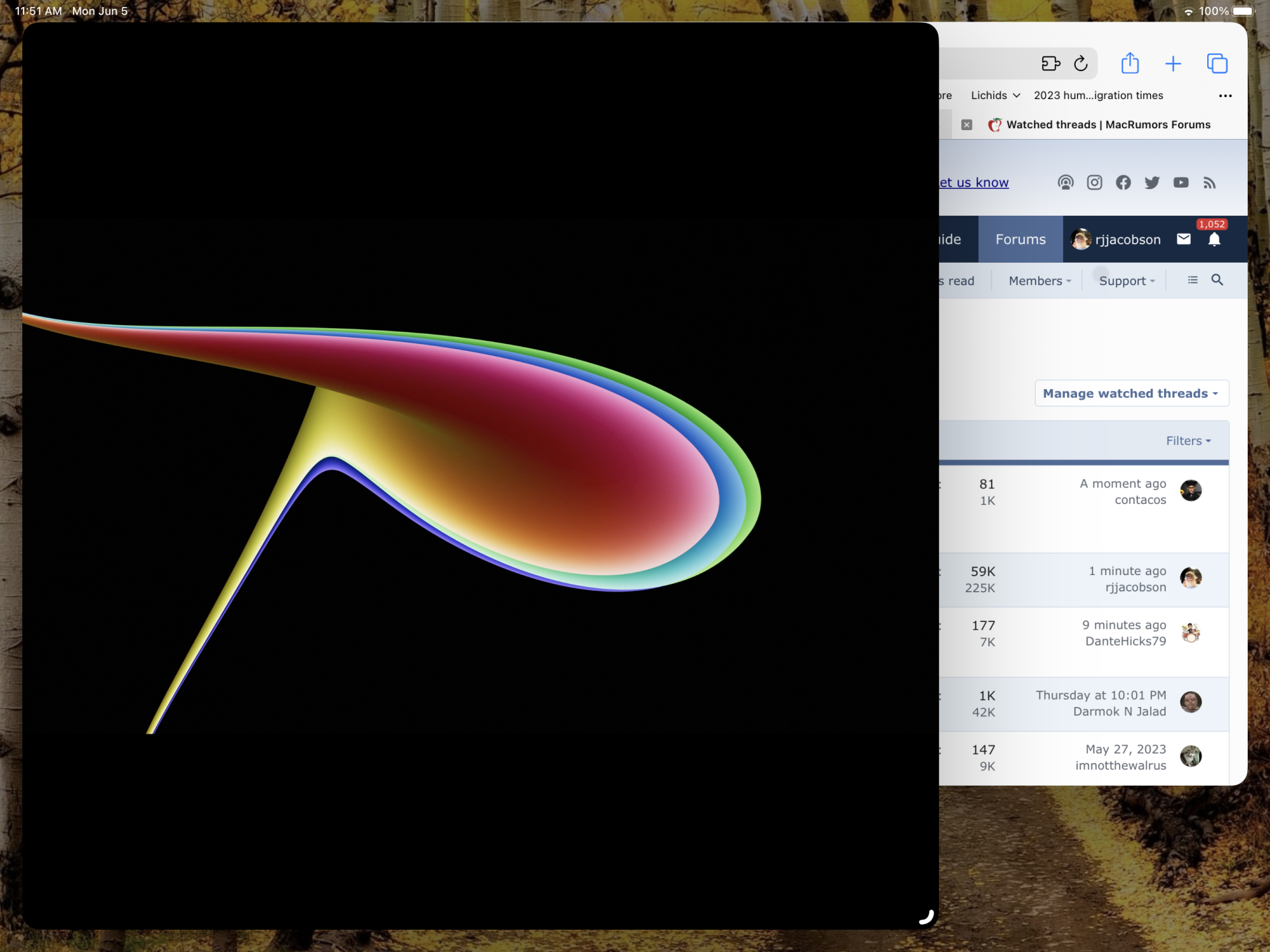Tap the colorful fractal image in front window
Image resolution: width=1270 pixels, height=952 pixels.
click(x=391, y=522)
